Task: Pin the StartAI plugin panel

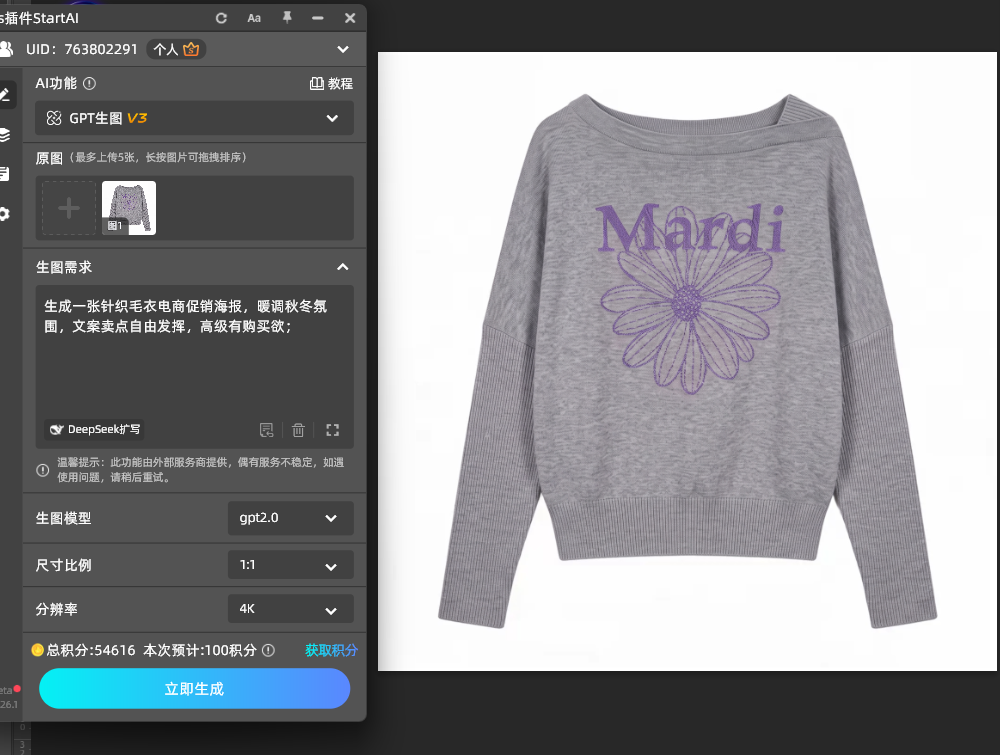Action: 287,18
